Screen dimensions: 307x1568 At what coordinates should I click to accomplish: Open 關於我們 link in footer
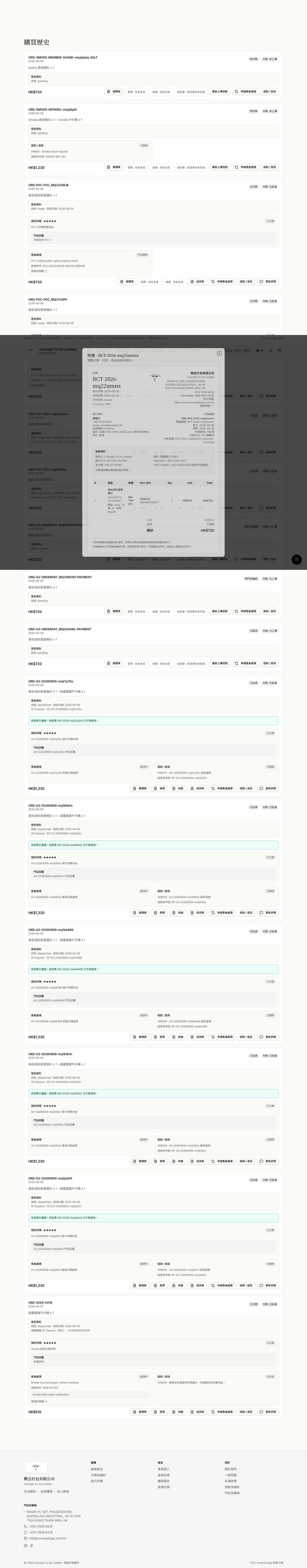click(x=230, y=1469)
